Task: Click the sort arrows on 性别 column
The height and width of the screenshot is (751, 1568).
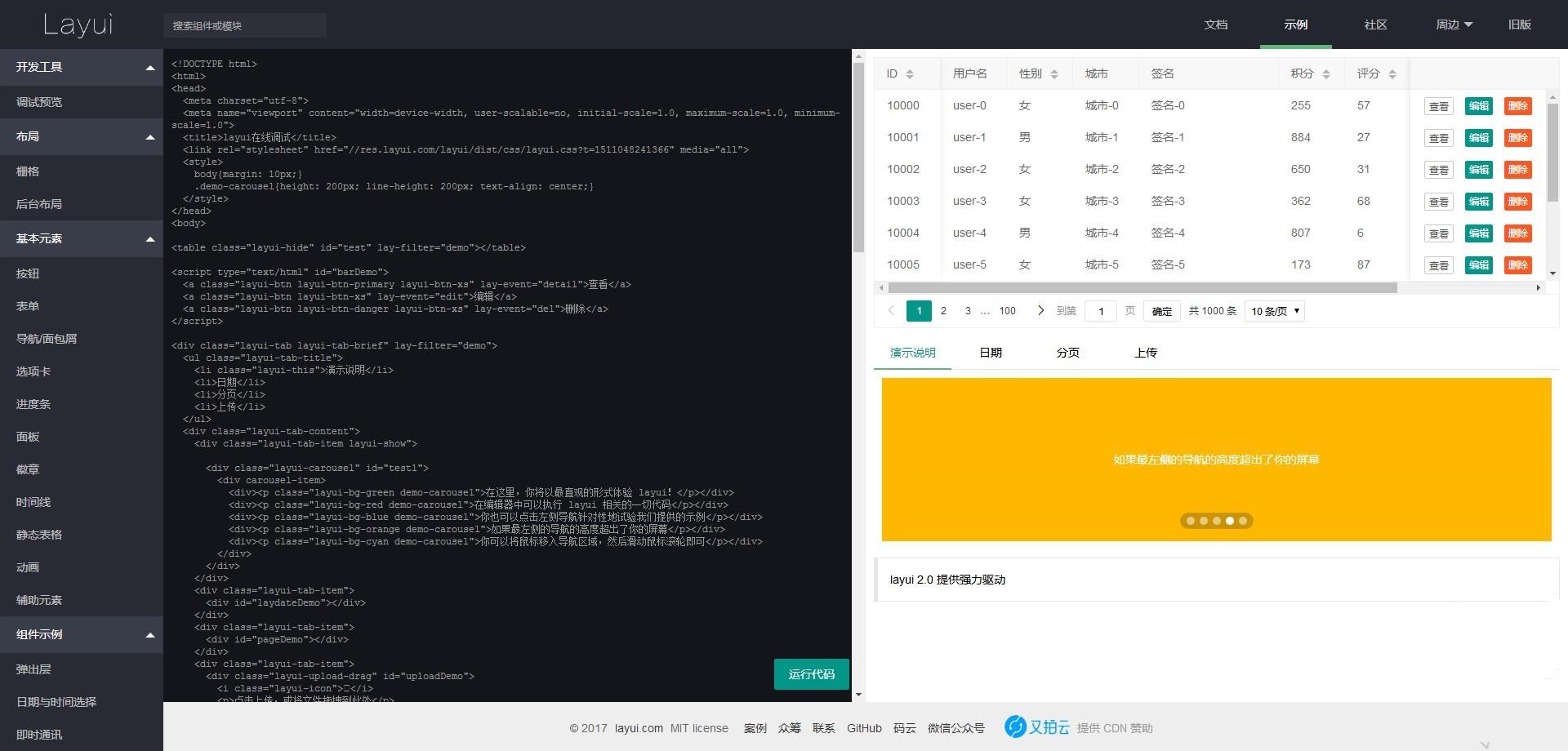Action: pos(1054,74)
